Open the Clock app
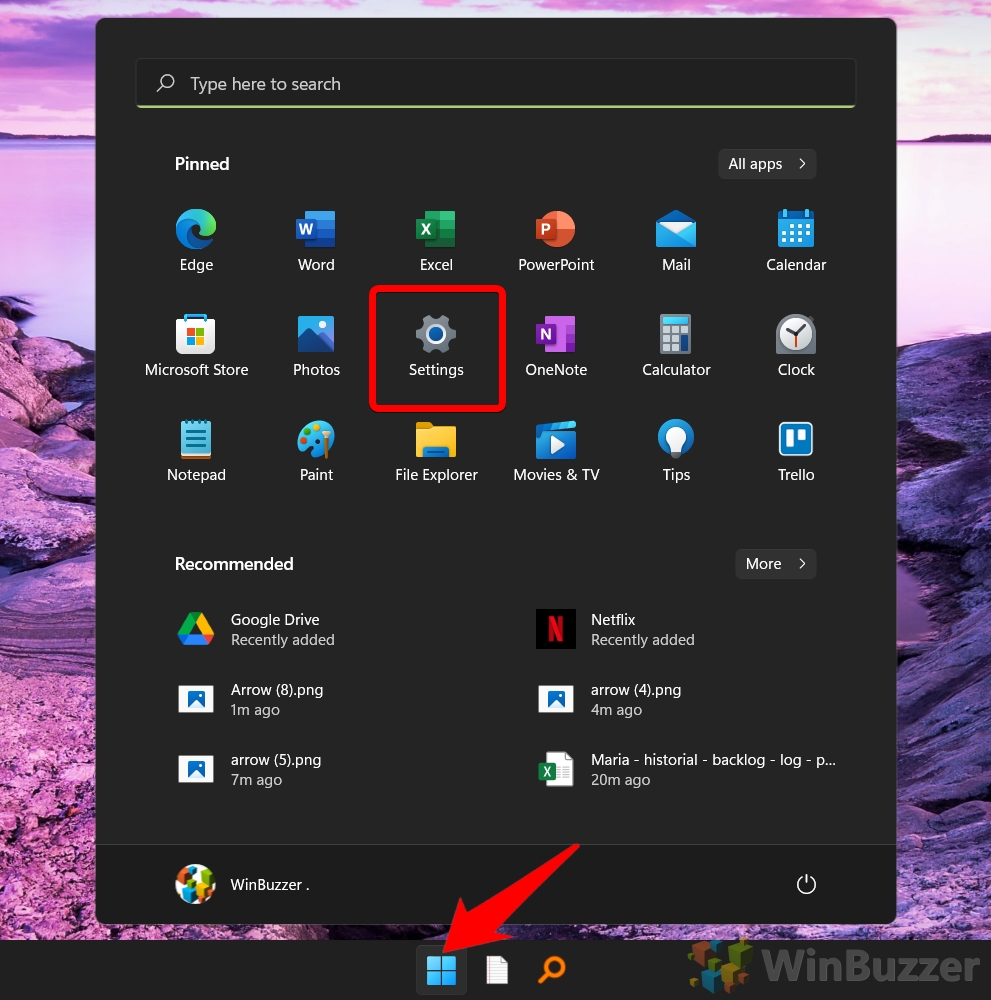This screenshot has width=991, height=1000. pyautogui.click(x=796, y=346)
